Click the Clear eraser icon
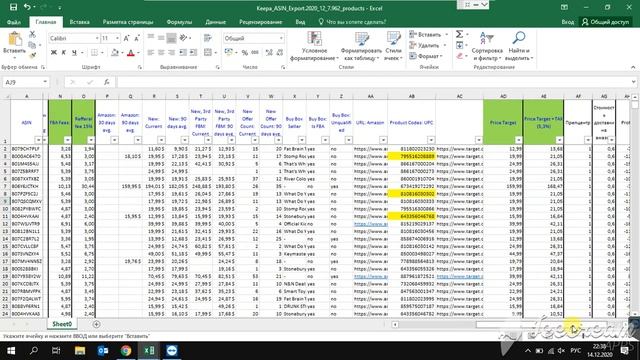The image size is (640, 360). click(460, 56)
